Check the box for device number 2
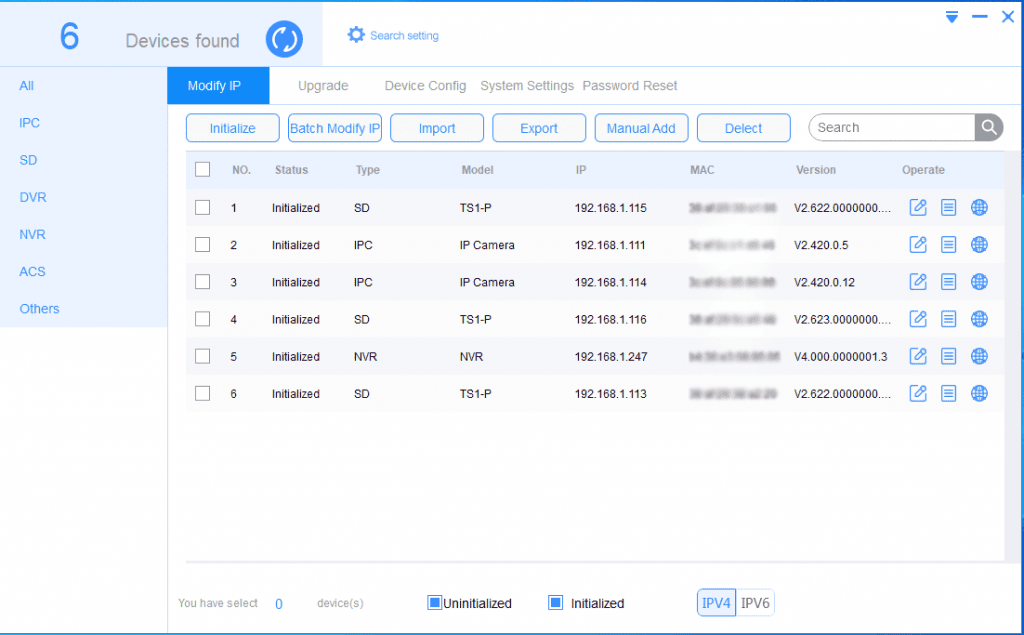1024x635 pixels. (203, 245)
